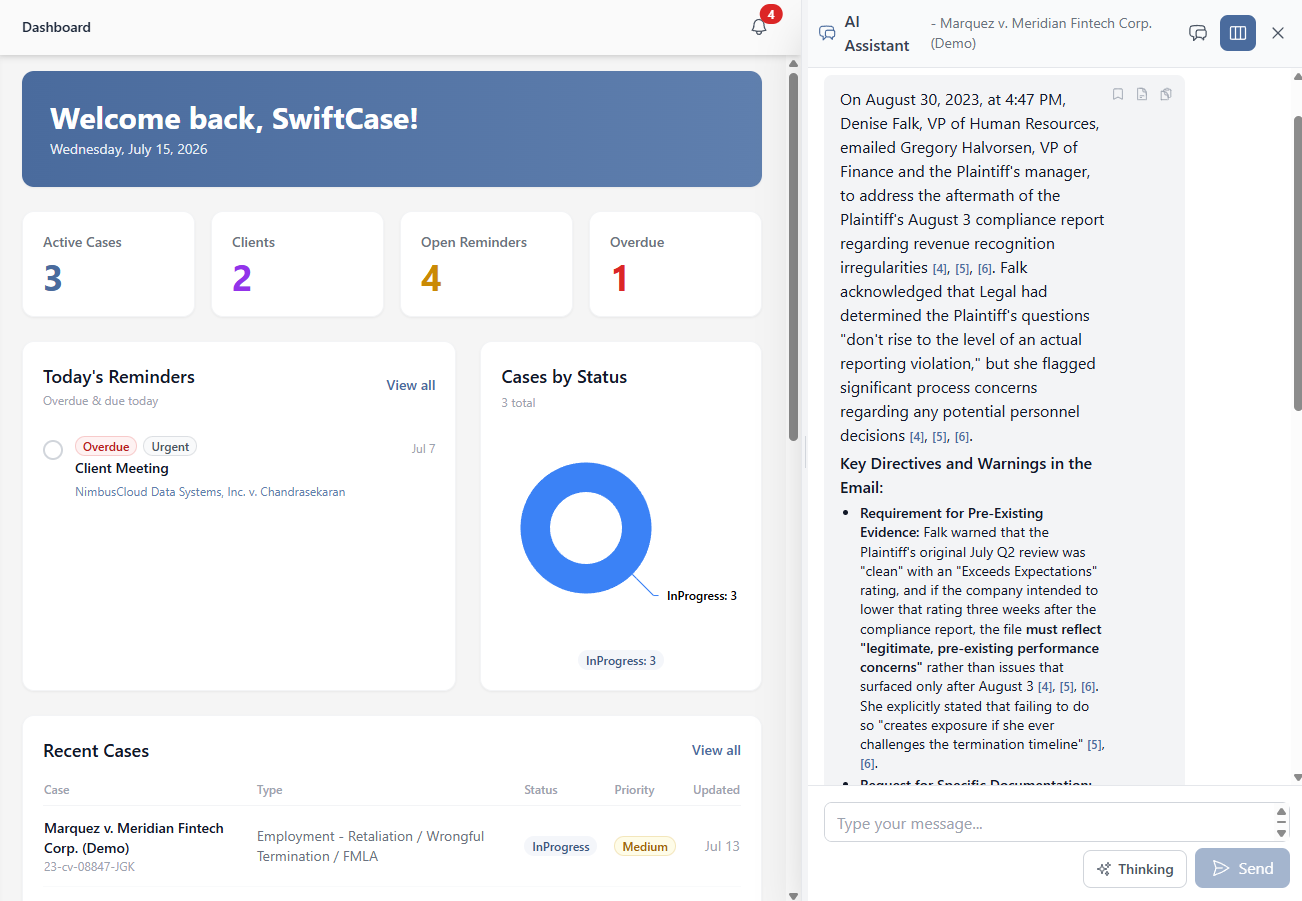Click the Type column header

[x=270, y=790]
